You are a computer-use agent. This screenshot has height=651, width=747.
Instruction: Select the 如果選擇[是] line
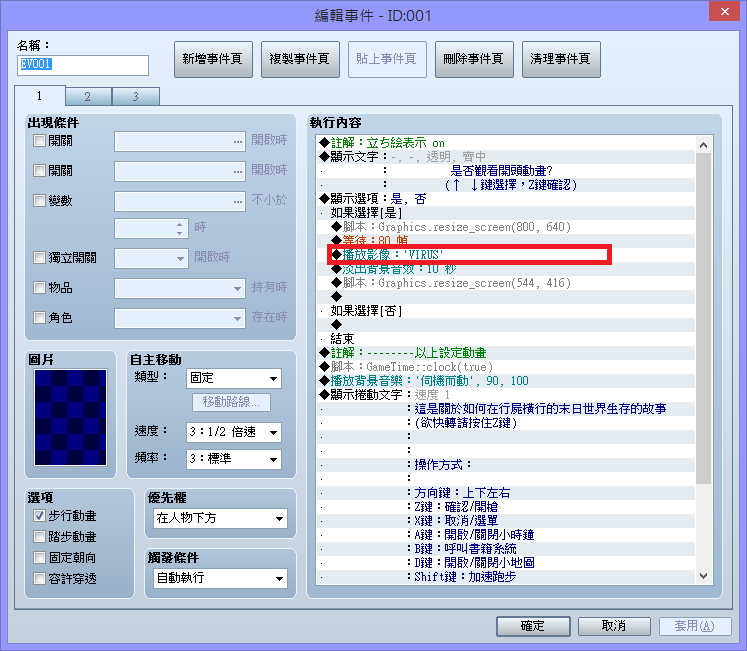click(505, 213)
